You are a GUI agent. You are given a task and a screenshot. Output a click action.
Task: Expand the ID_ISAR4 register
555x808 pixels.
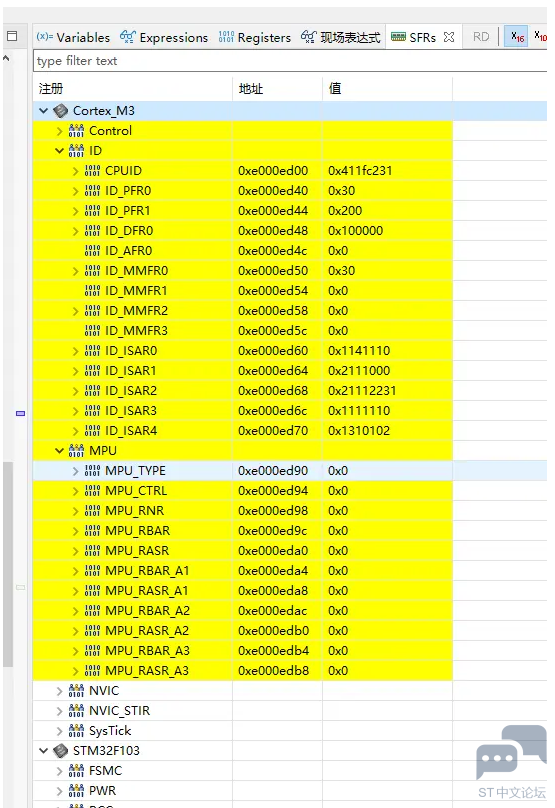(x=76, y=431)
